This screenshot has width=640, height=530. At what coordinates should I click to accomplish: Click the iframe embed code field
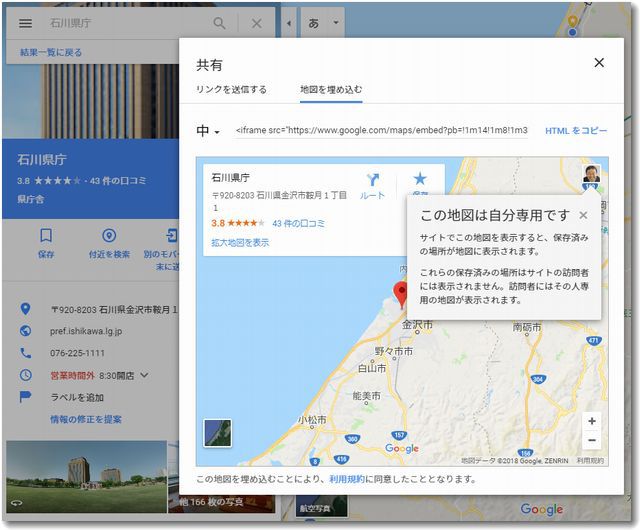click(x=381, y=130)
